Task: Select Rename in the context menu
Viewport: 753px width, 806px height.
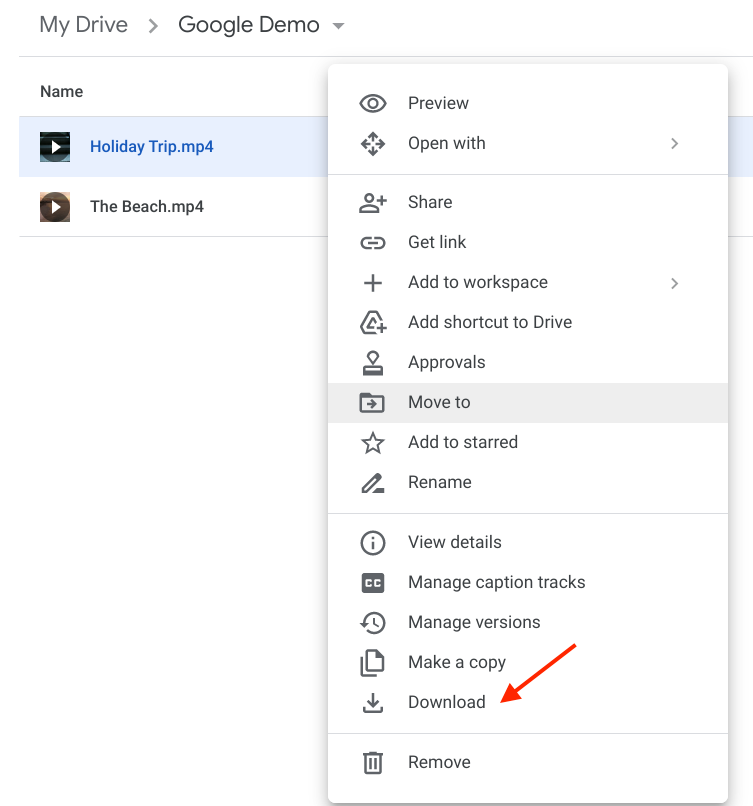Action: point(528,483)
